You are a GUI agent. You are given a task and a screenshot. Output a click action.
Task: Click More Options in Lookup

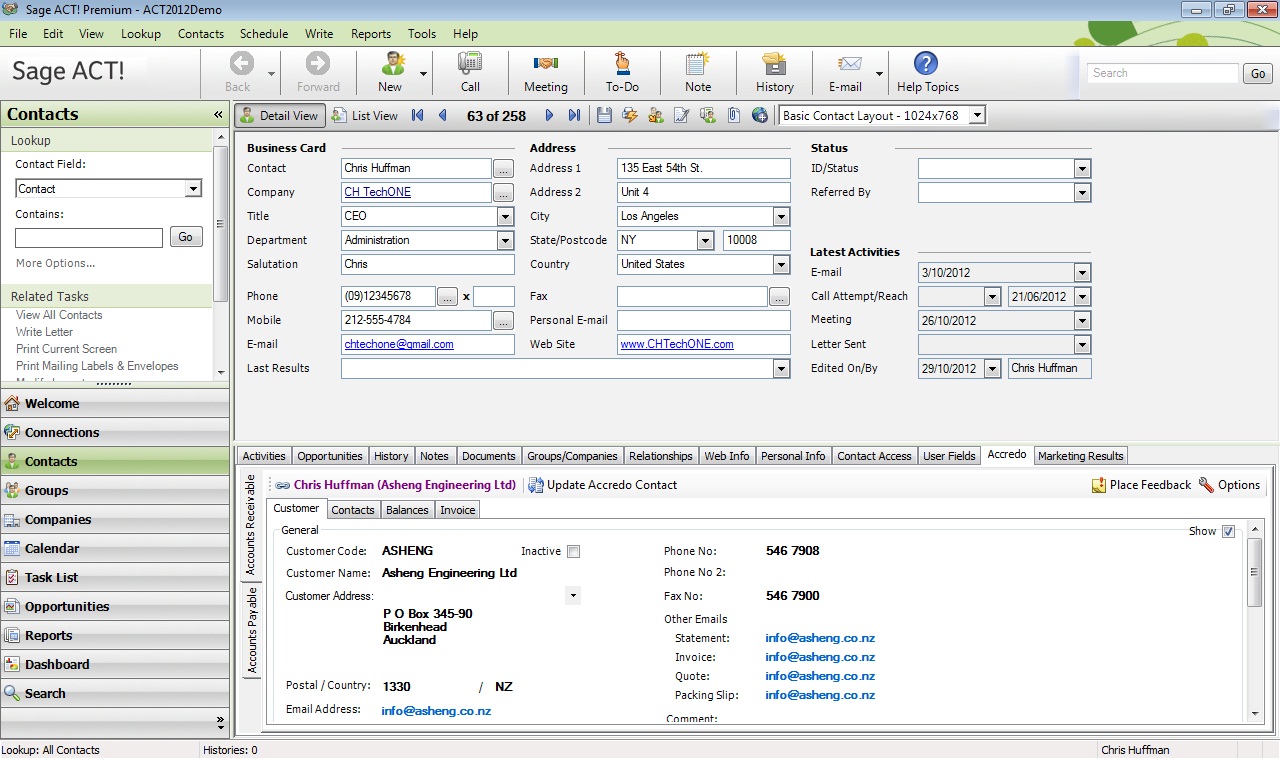pyautogui.click(x=55, y=264)
